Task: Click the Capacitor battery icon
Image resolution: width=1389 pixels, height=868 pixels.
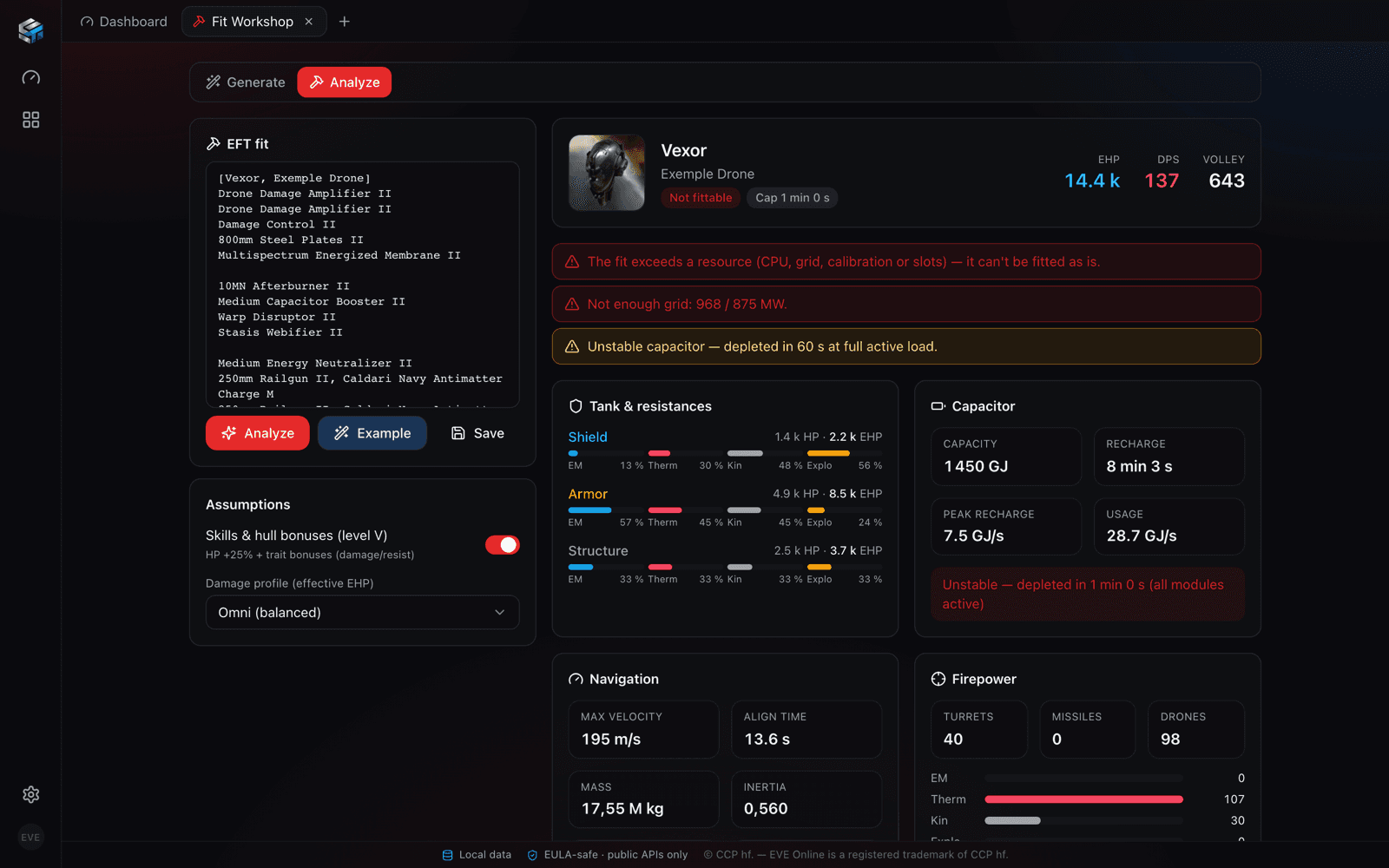Action: [x=938, y=406]
